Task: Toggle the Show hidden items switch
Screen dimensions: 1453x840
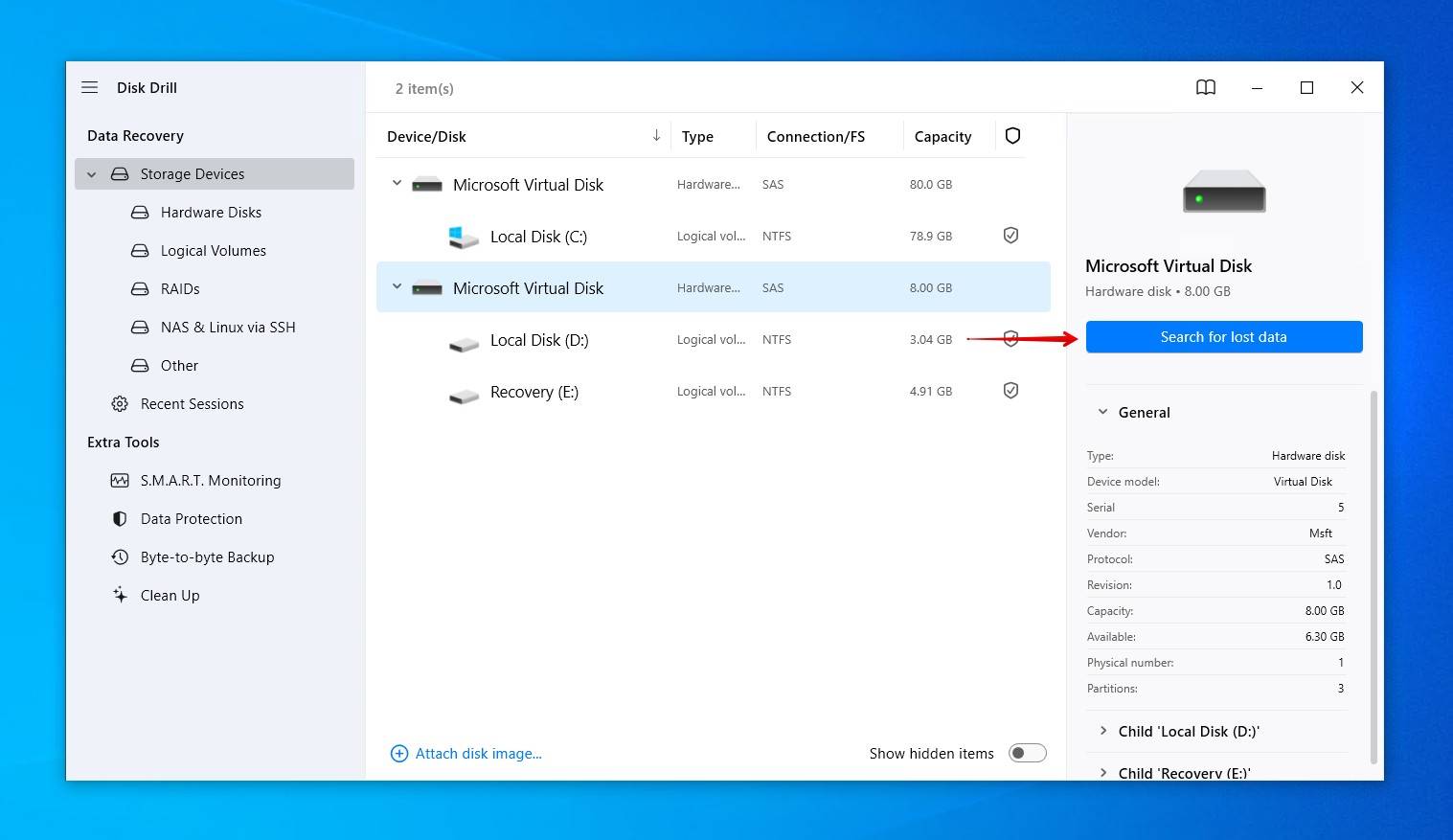Action: click(1027, 754)
